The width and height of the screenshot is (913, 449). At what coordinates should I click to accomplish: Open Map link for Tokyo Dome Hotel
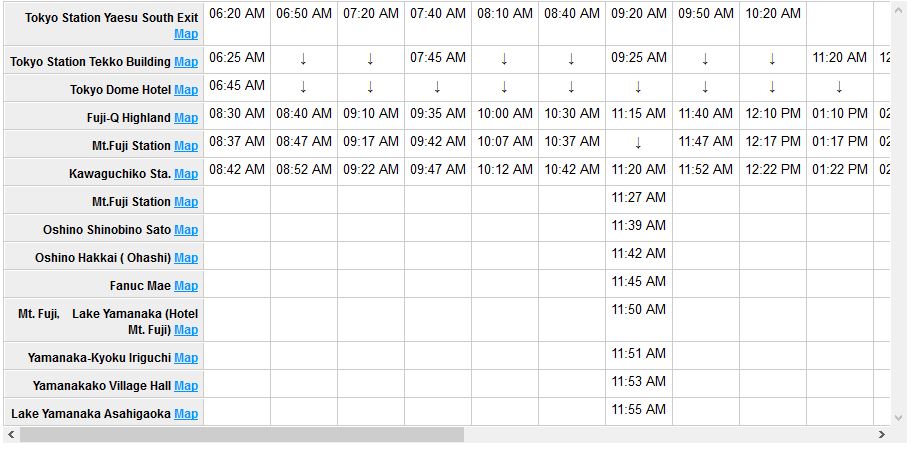pyautogui.click(x=186, y=90)
